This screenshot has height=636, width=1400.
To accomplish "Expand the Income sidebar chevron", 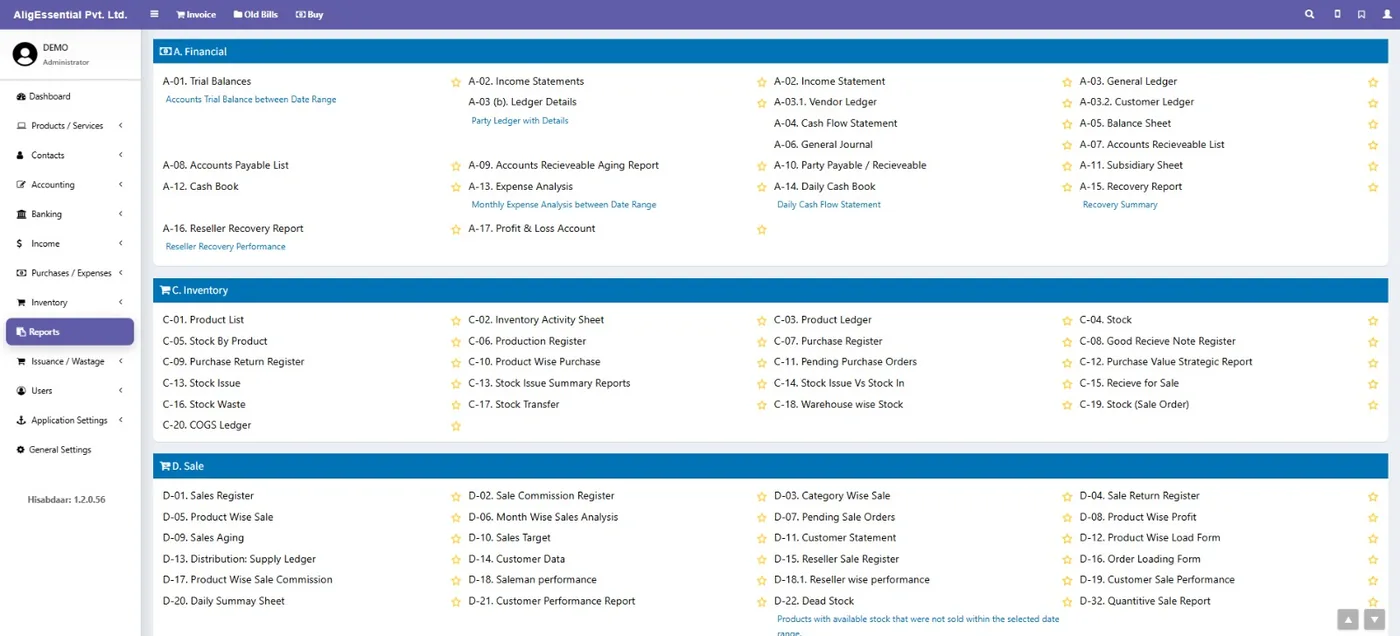I will pos(120,243).
